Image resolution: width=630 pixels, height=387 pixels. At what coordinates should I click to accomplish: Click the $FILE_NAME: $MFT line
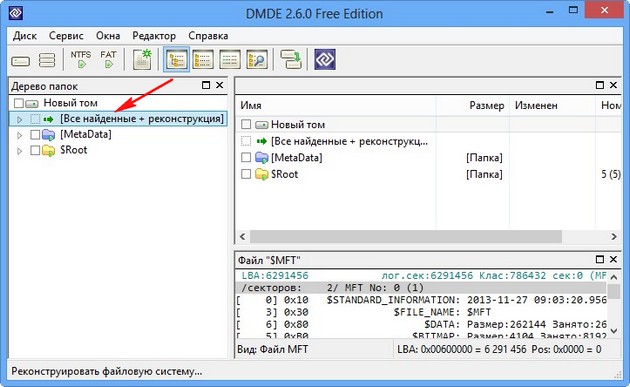coord(442,312)
